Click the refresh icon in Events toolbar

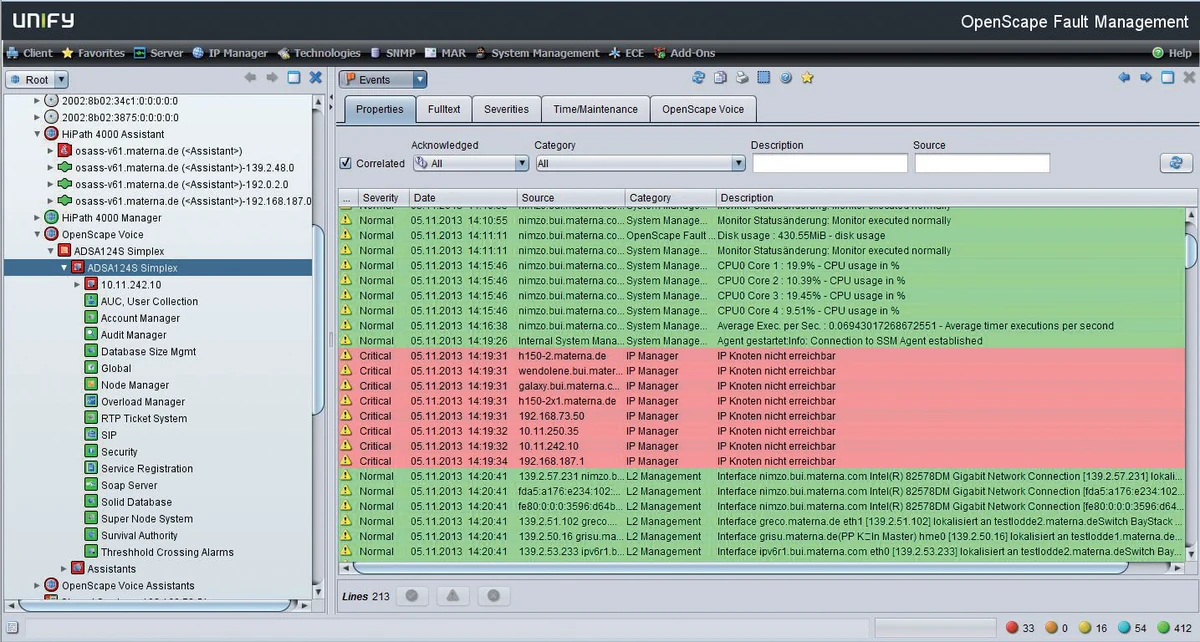coord(698,78)
